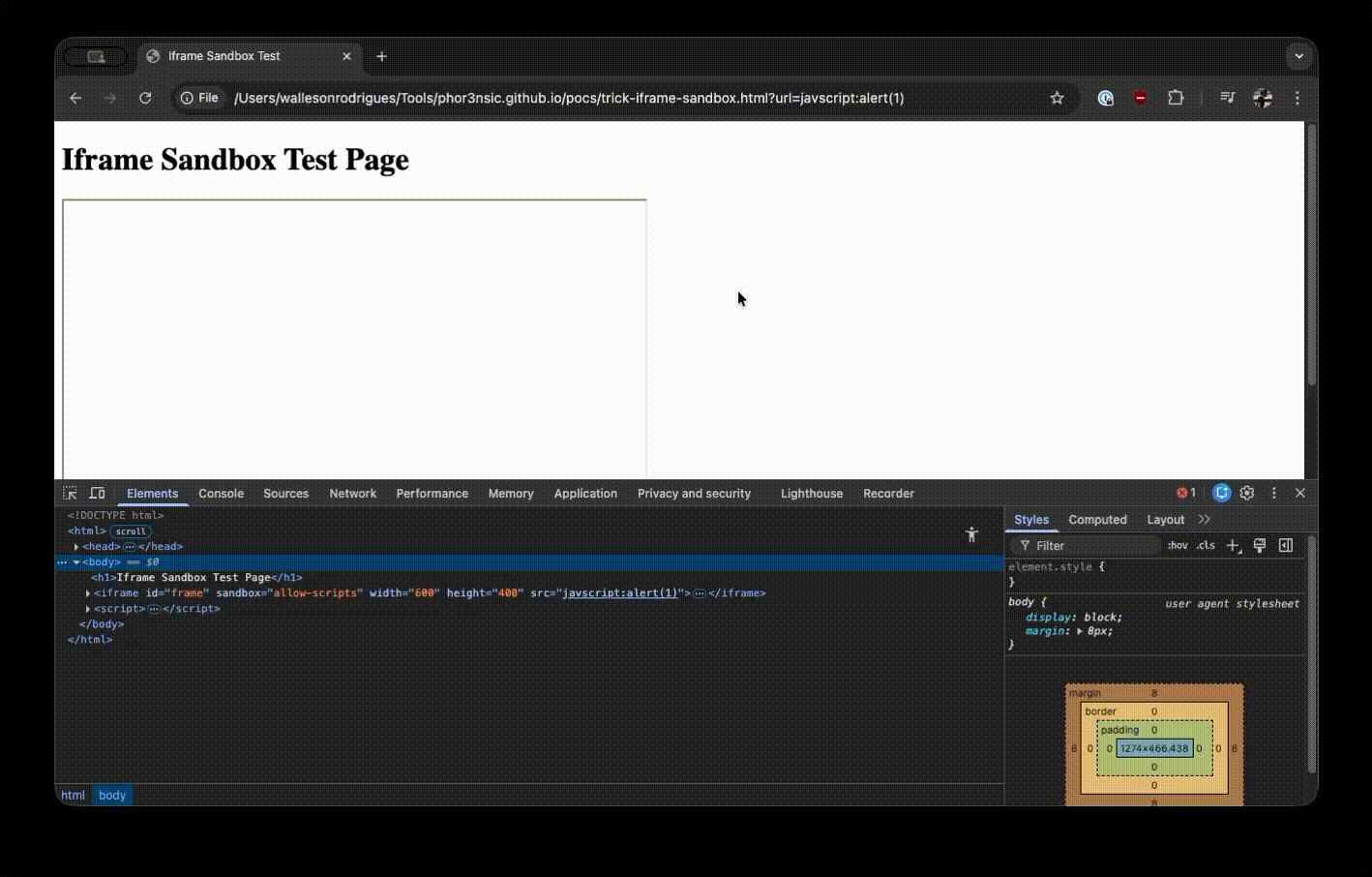
Task: Toggle the device toolbar icon
Action: click(x=97, y=493)
